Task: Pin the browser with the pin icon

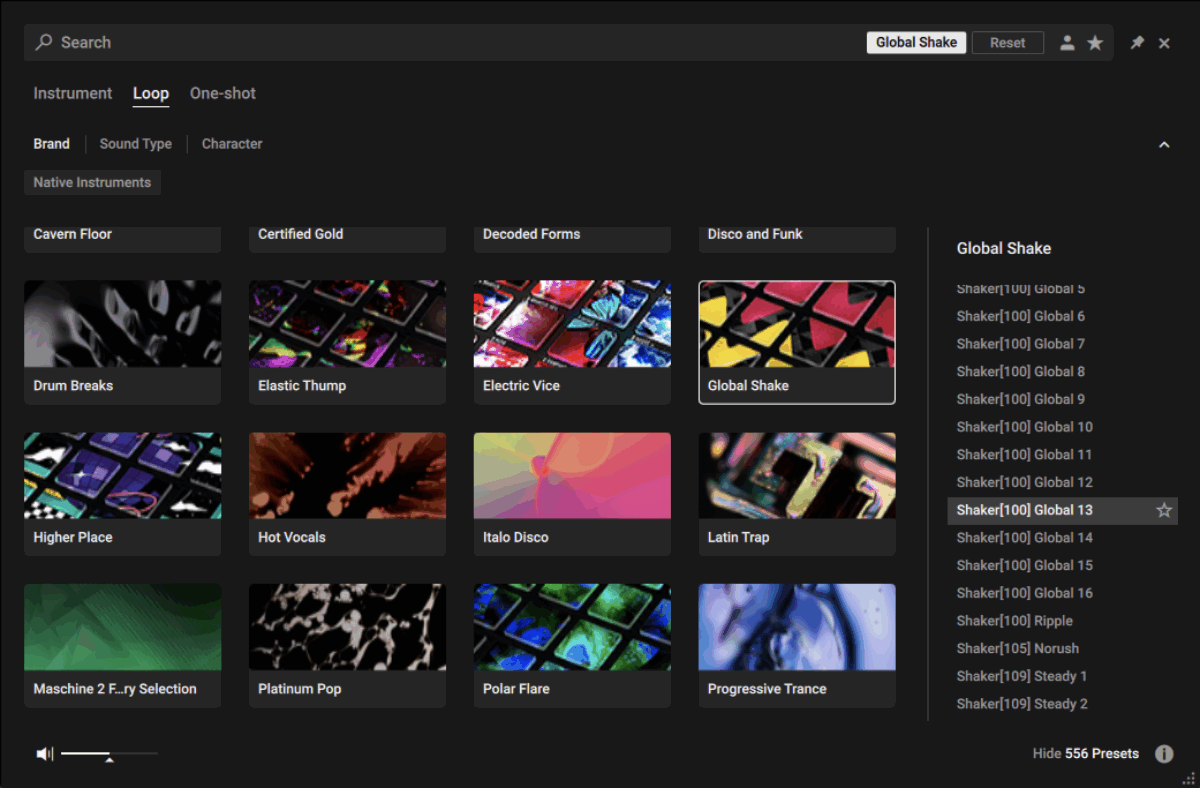Action: click(1137, 43)
